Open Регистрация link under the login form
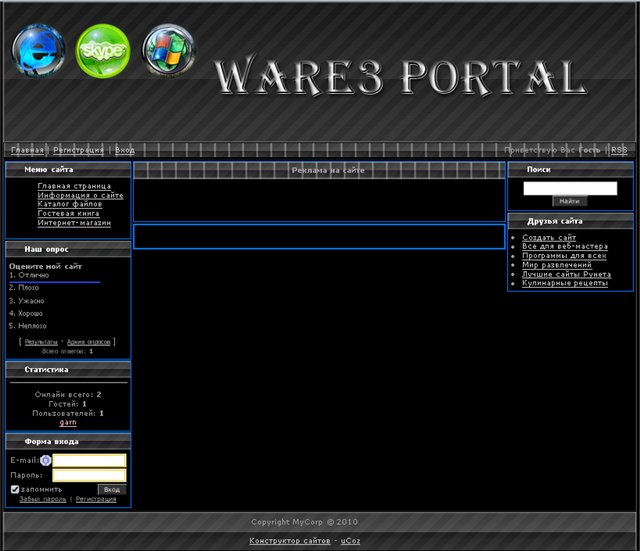Screen dimensions: 640x551 coord(96,499)
